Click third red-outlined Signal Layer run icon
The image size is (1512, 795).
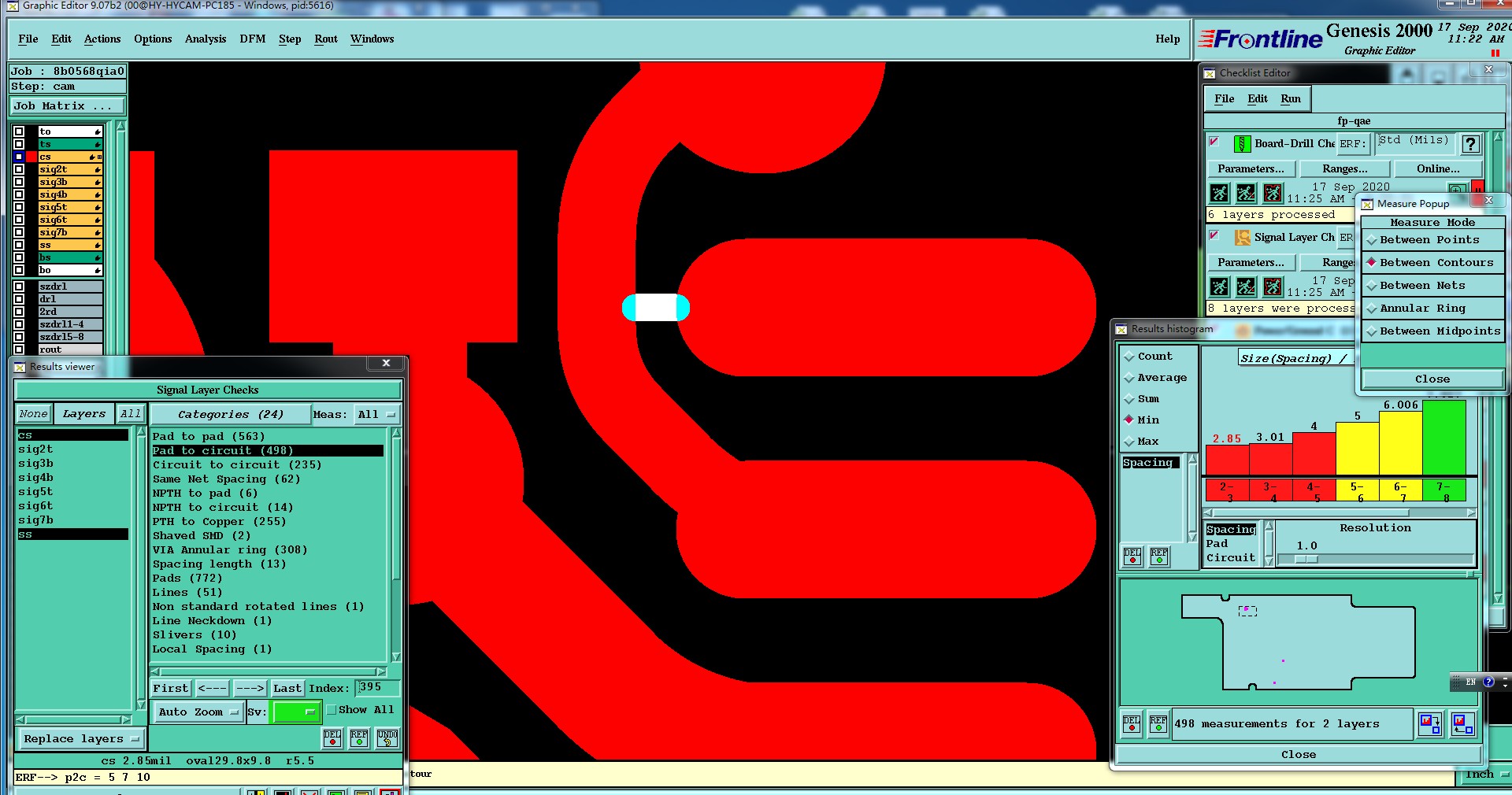1273,287
